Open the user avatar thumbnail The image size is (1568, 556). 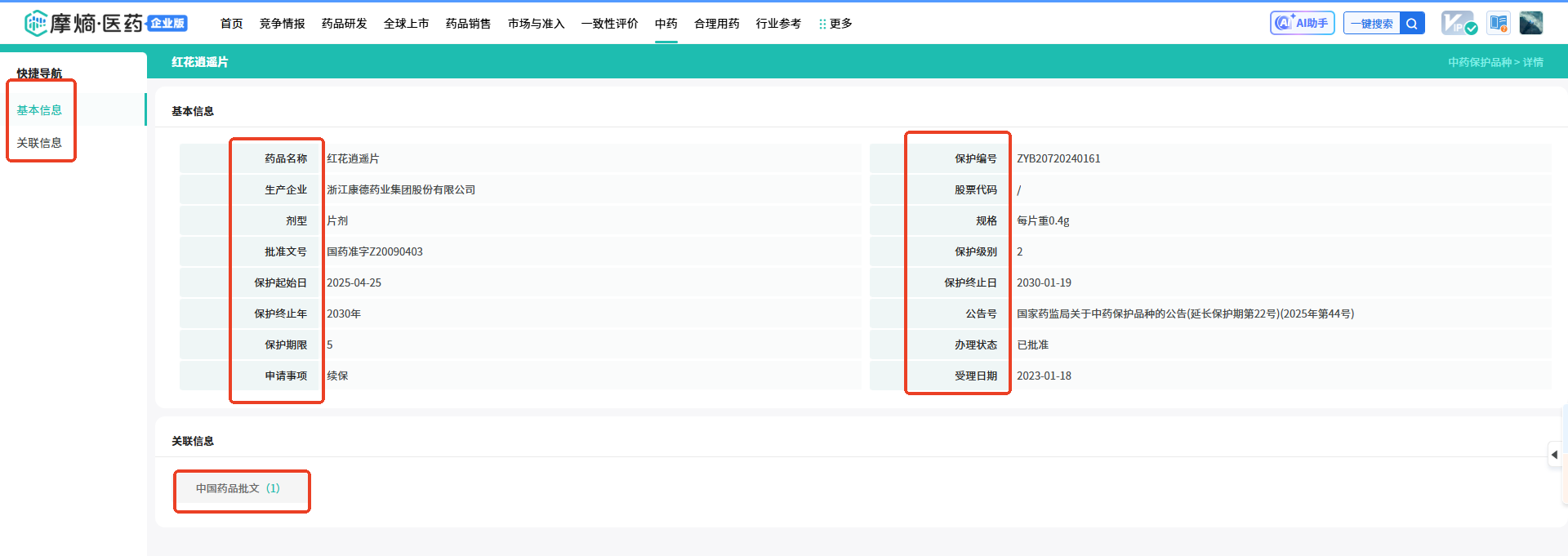[x=1531, y=23]
